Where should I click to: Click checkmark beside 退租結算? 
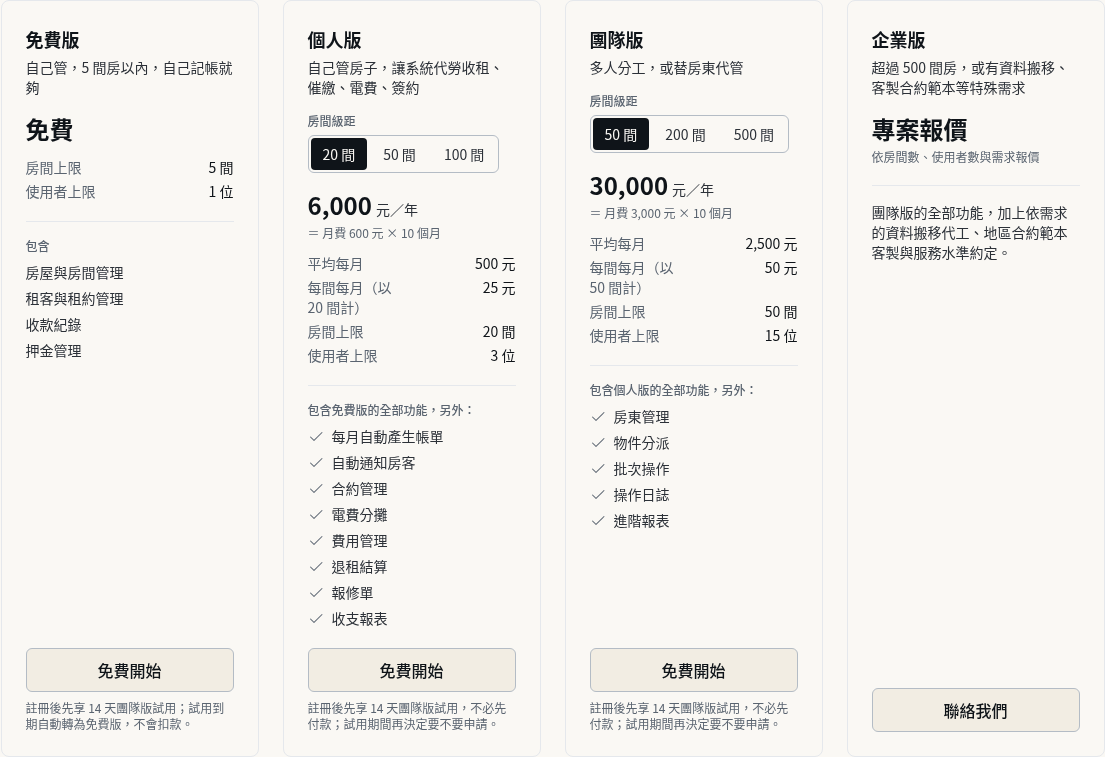[316, 567]
